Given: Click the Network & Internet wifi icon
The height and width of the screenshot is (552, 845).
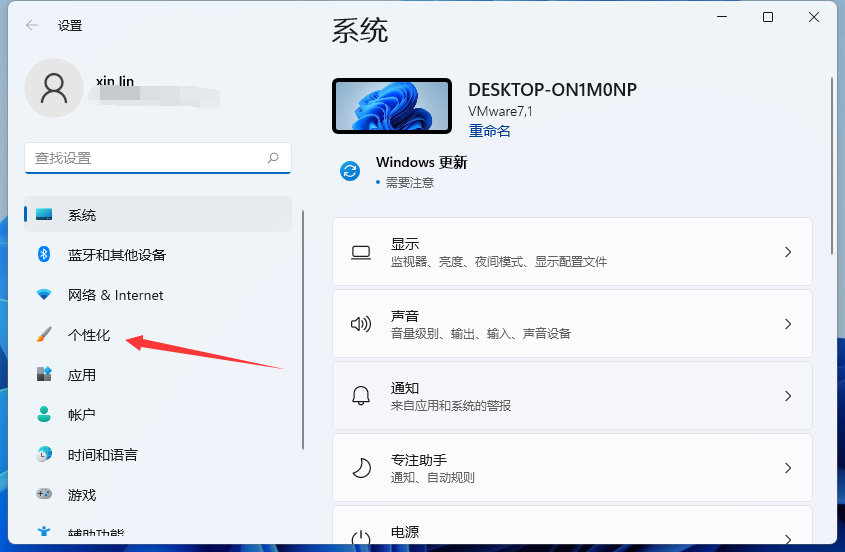Looking at the screenshot, I should pyautogui.click(x=44, y=295).
